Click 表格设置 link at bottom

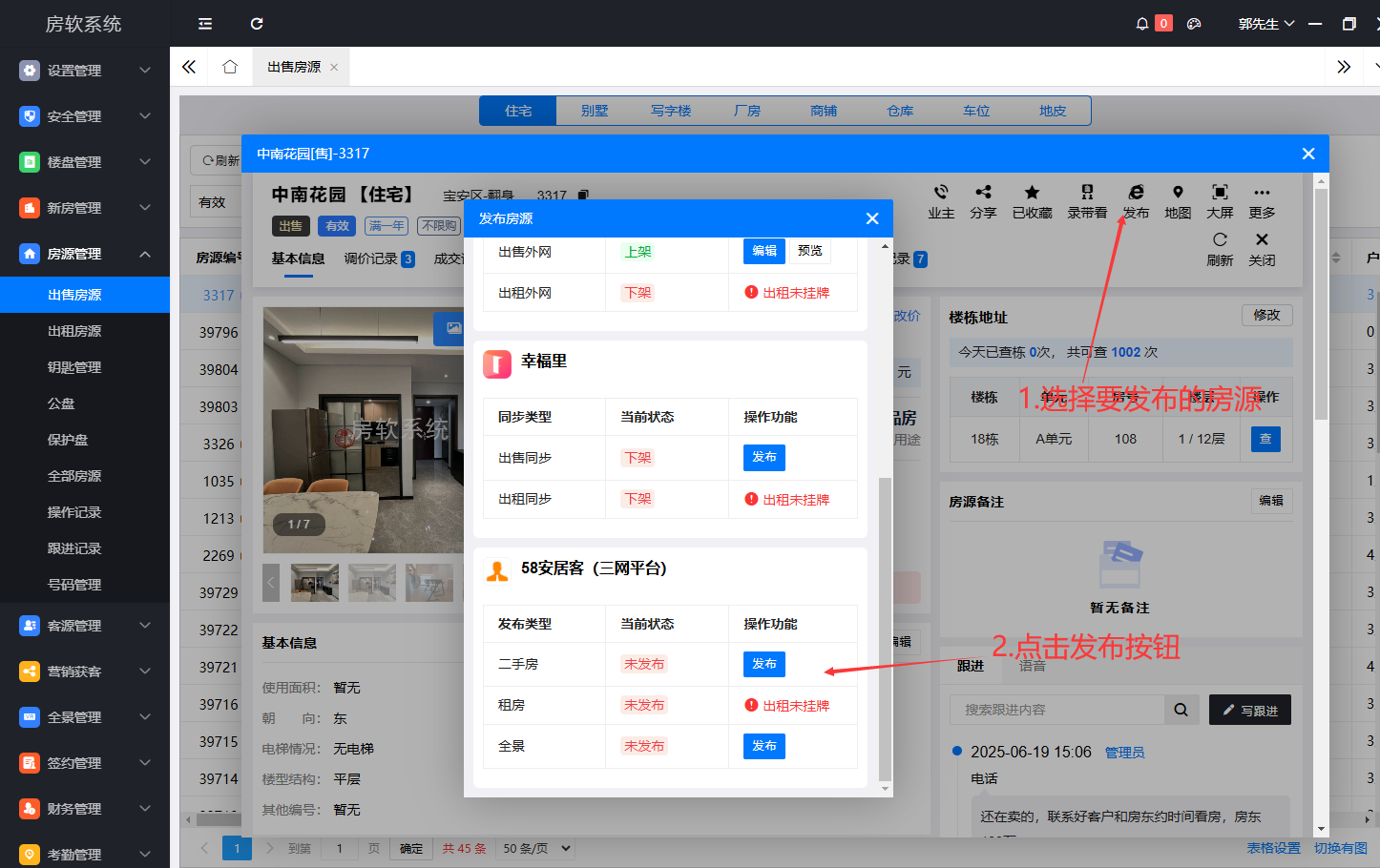point(1273,848)
